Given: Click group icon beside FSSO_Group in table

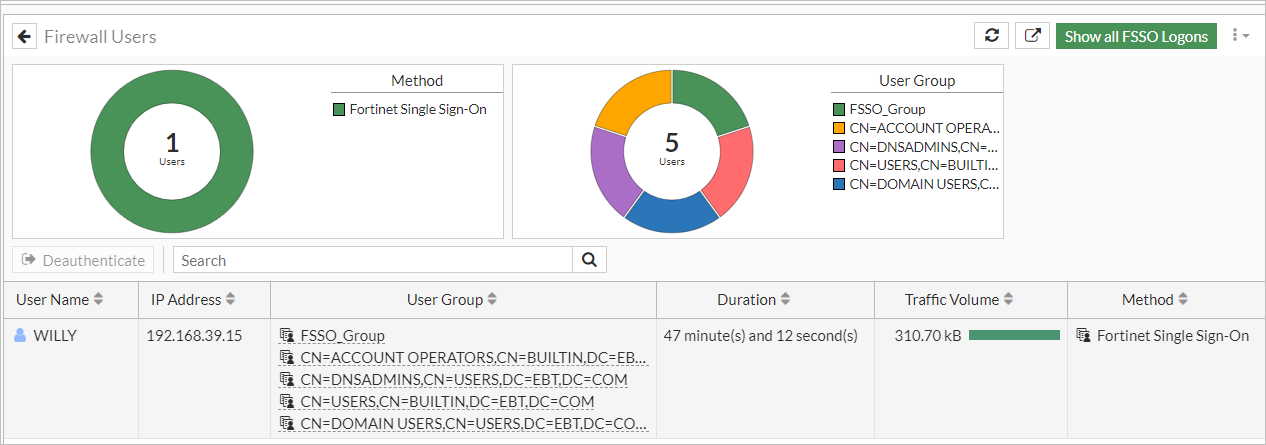Looking at the screenshot, I should pyautogui.click(x=287, y=336).
